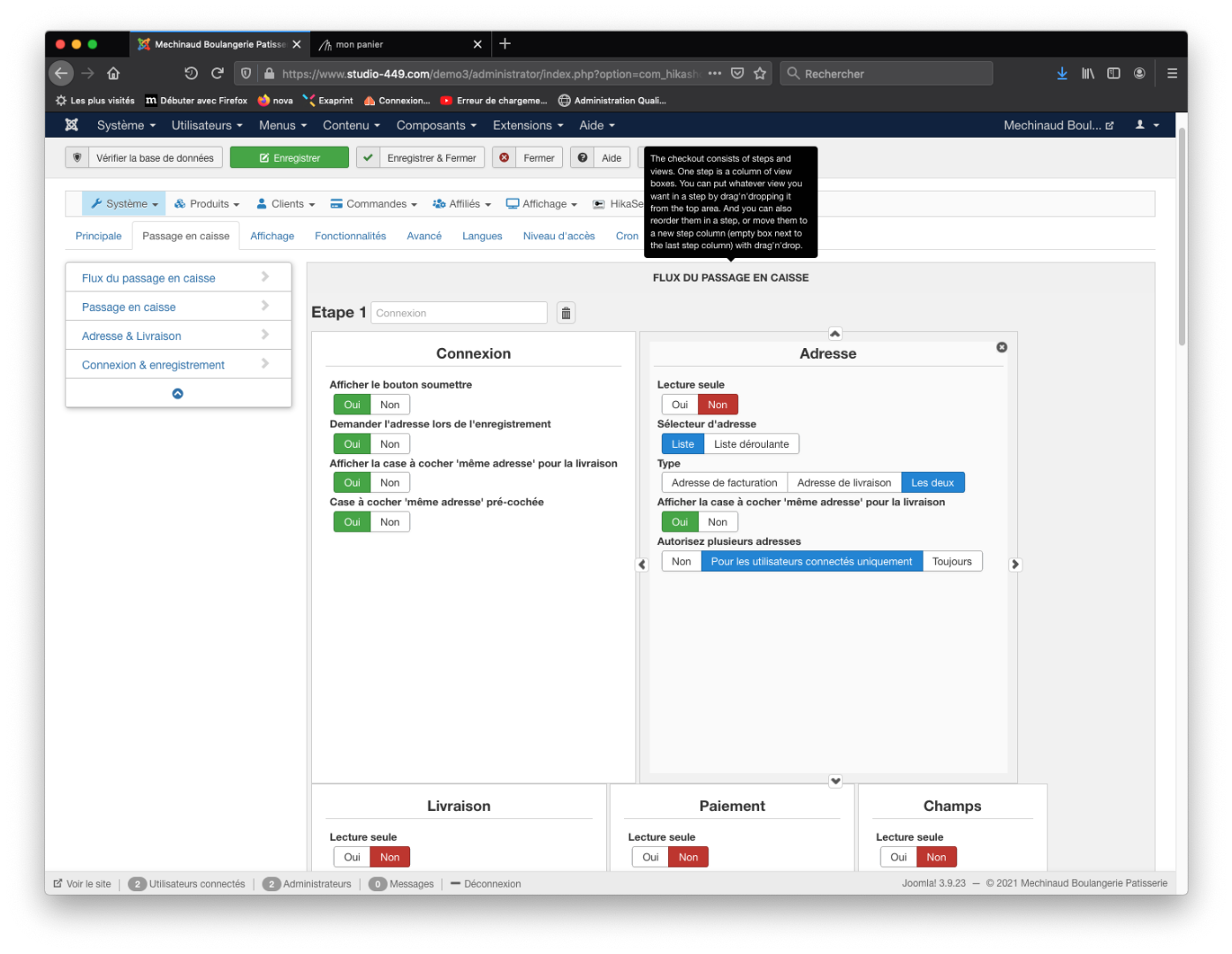Image resolution: width=1232 pixels, height=954 pixels.
Task: Move Adresse block left with arrow icon
Action: pyautogui.click(x=643, y=564)
